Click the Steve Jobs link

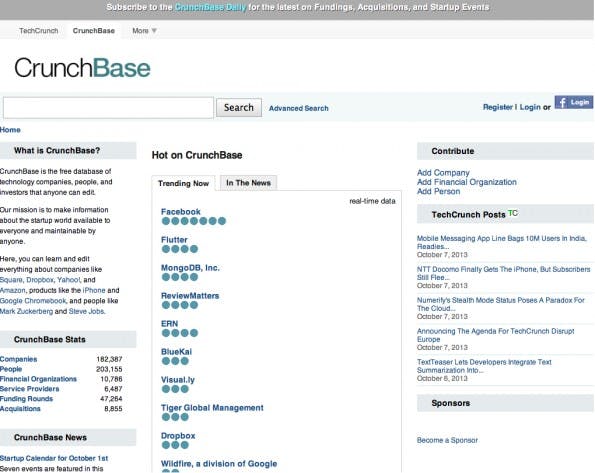pos(87,311)
